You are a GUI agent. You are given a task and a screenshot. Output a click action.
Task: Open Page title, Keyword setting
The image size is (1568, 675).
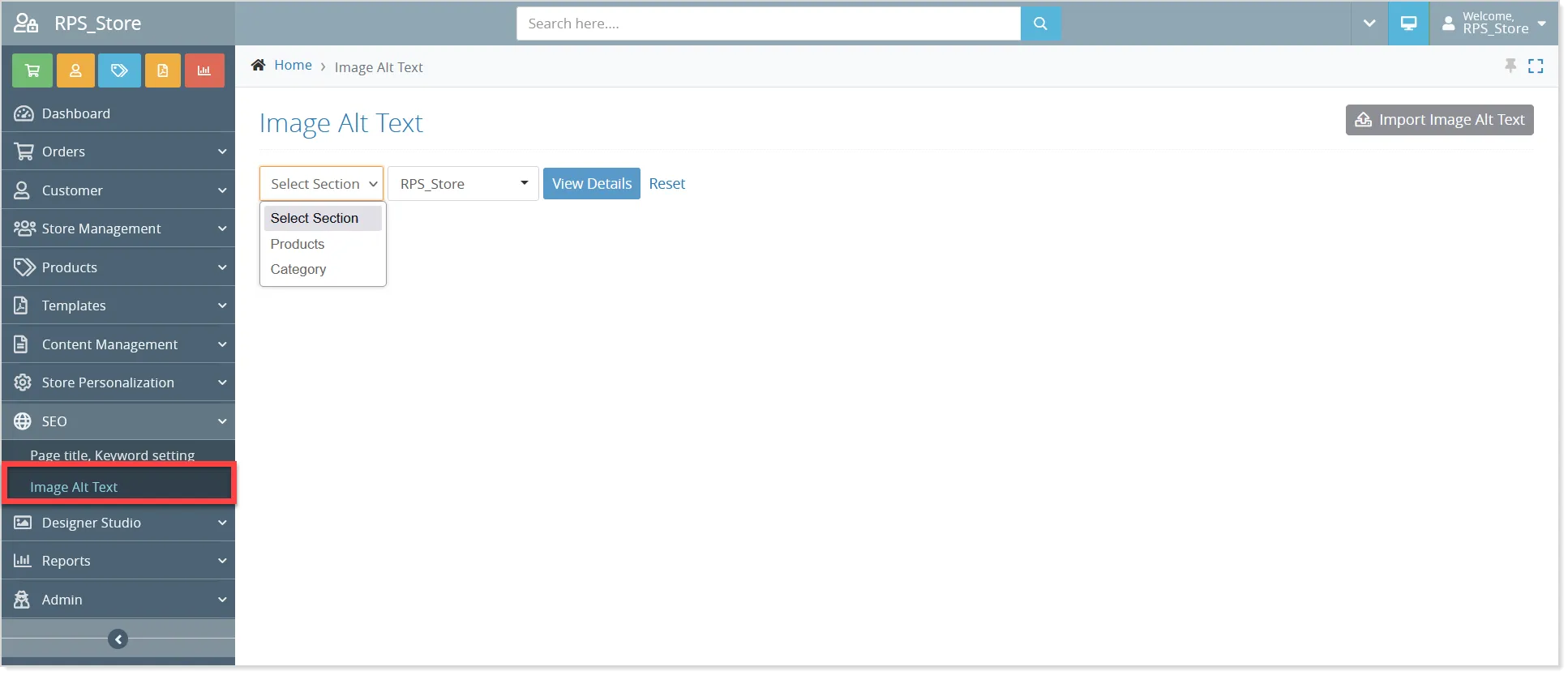coord(113,455)
